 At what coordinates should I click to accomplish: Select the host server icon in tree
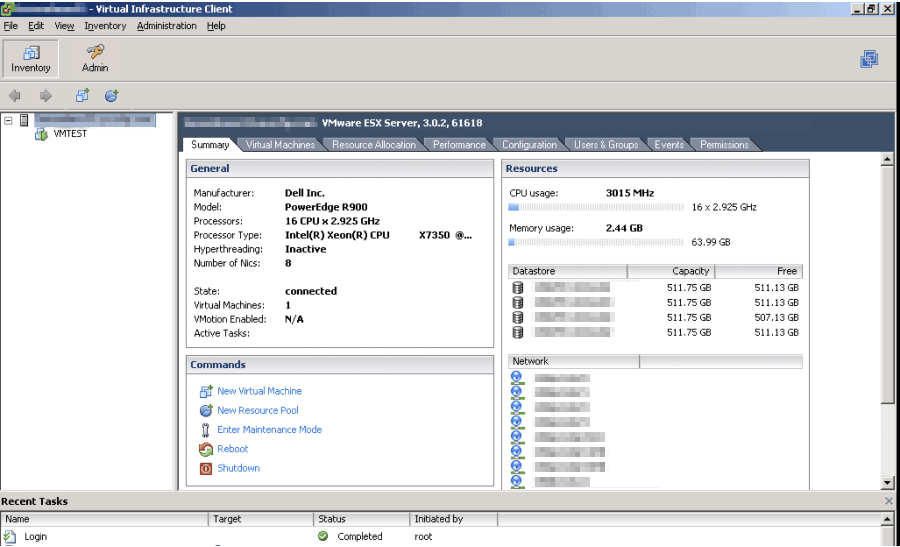(24, 120)
